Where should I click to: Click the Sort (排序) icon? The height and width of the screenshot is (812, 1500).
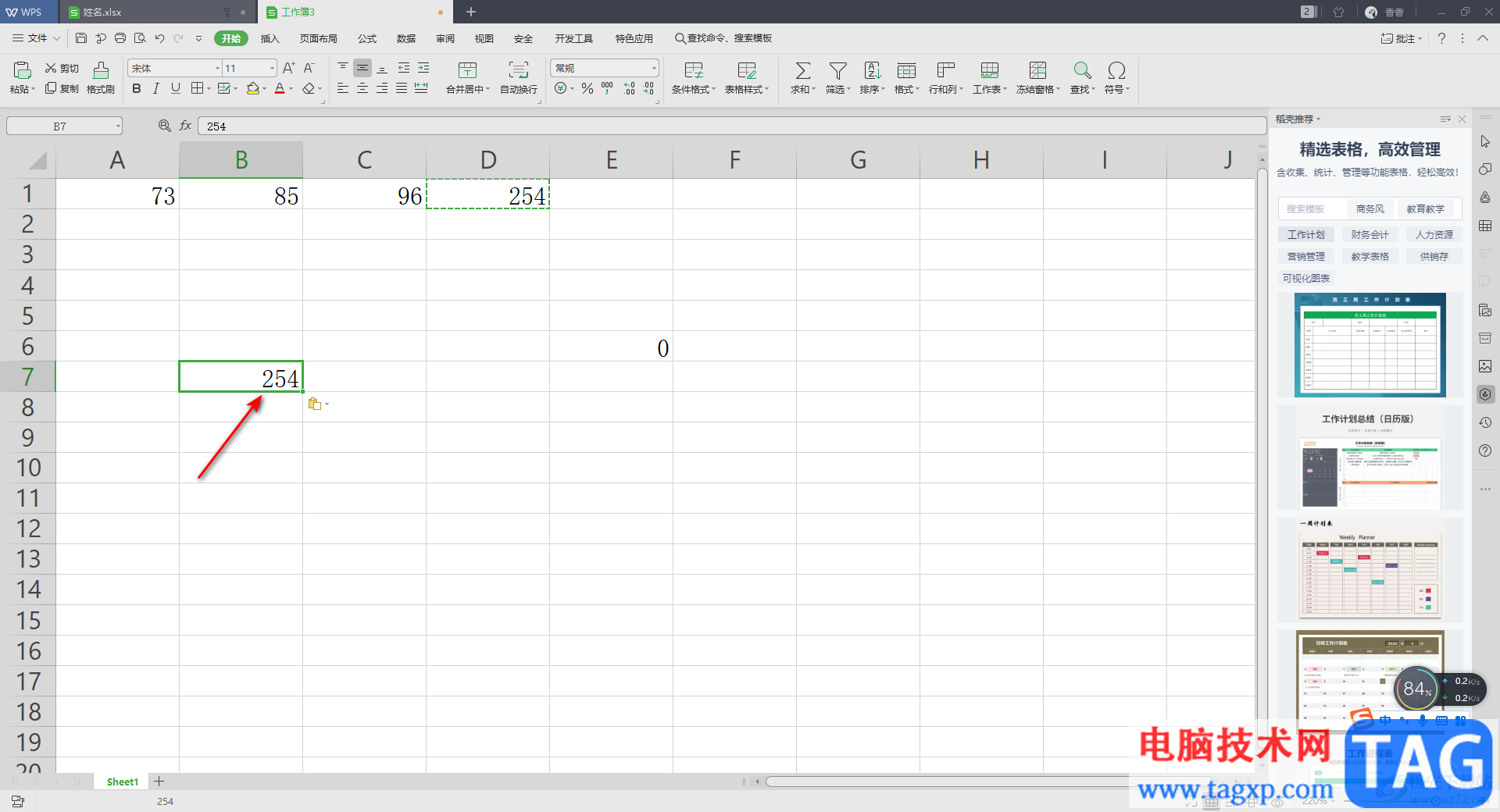tap(872, 70)
